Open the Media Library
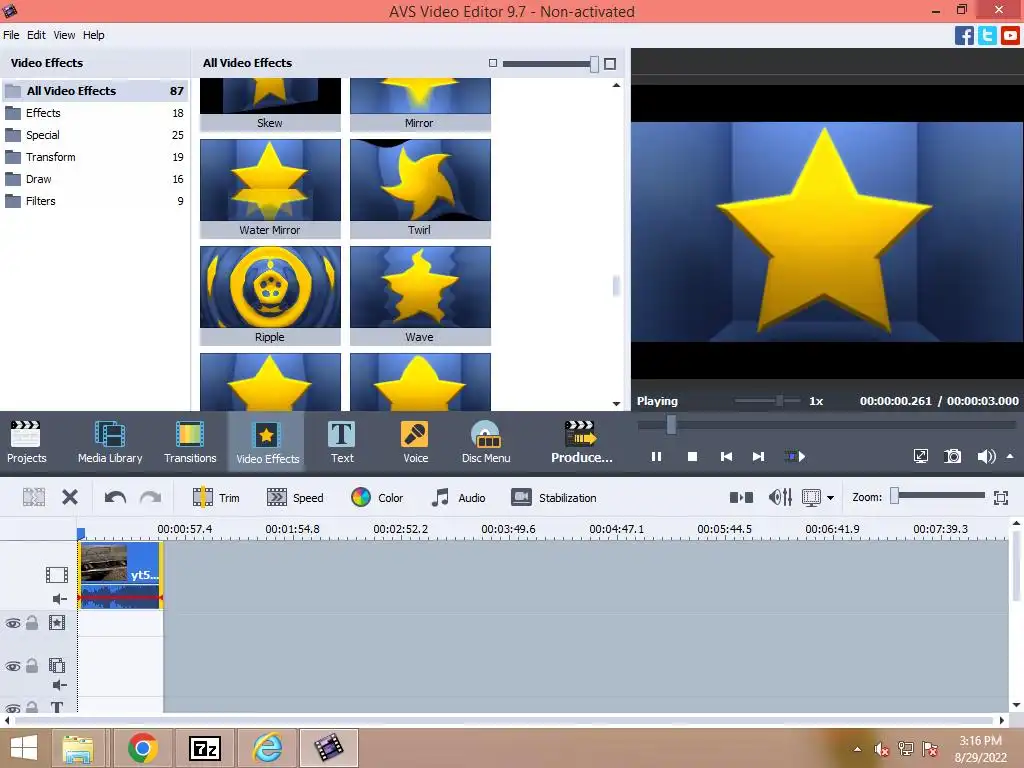The width and height of the screenshot is (1024, 768). pos(110,442)
